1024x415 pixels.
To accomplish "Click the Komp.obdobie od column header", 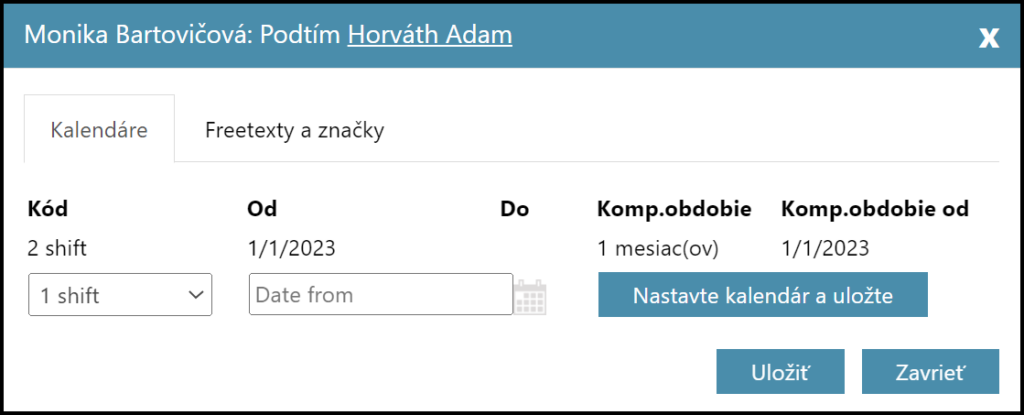I will (x=874, y=210).
